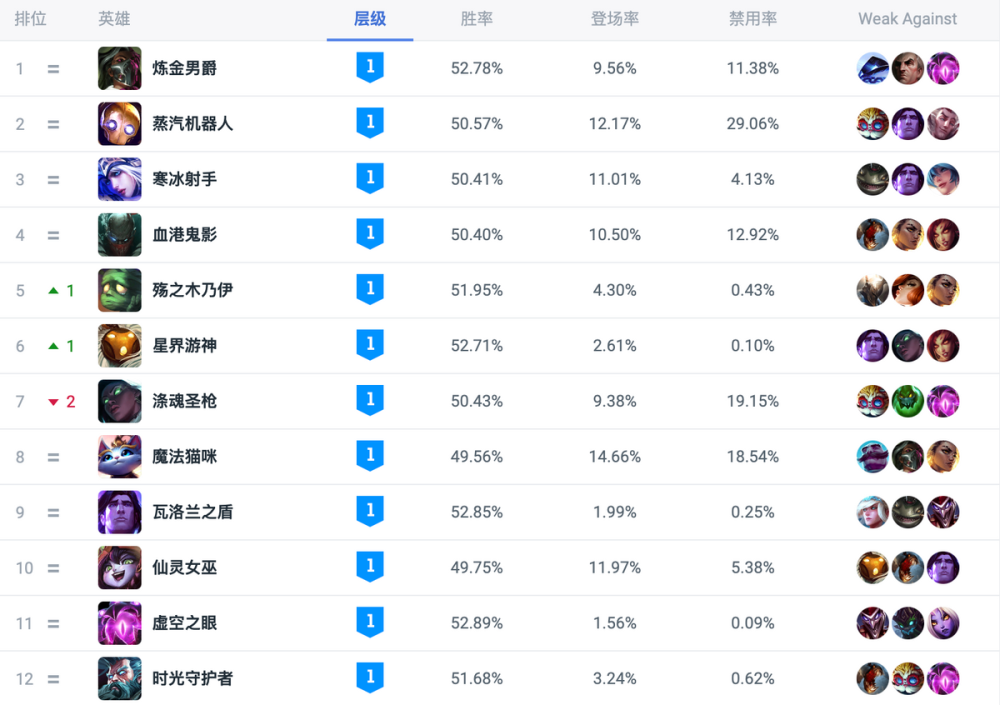
Task: Click the 寒冰射手 champion portrait
Action: tap(120, 179)
